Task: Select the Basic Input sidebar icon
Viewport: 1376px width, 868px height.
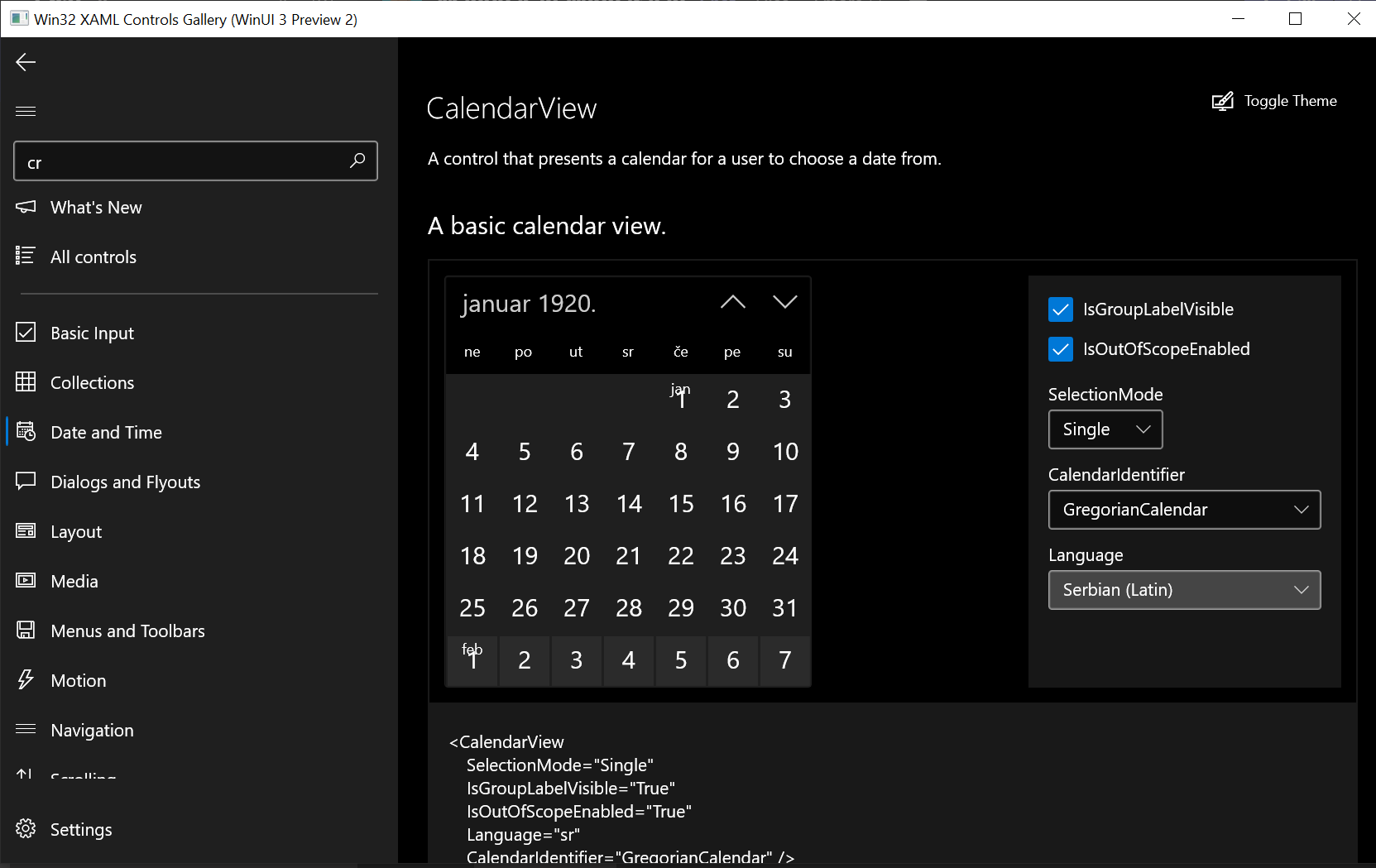Action: tap(26, 332)
